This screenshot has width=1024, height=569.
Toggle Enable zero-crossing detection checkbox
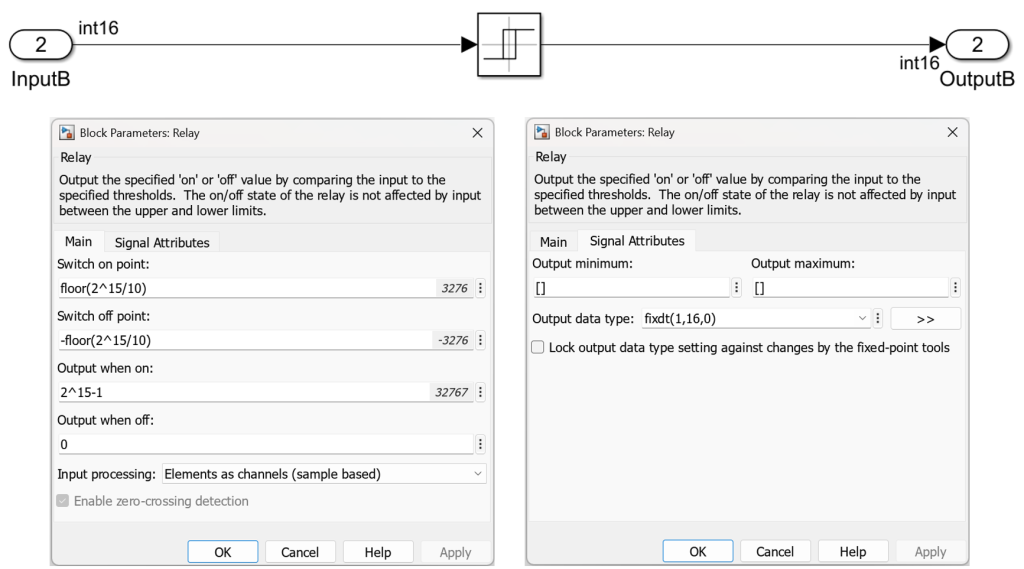tap(63, 501)
